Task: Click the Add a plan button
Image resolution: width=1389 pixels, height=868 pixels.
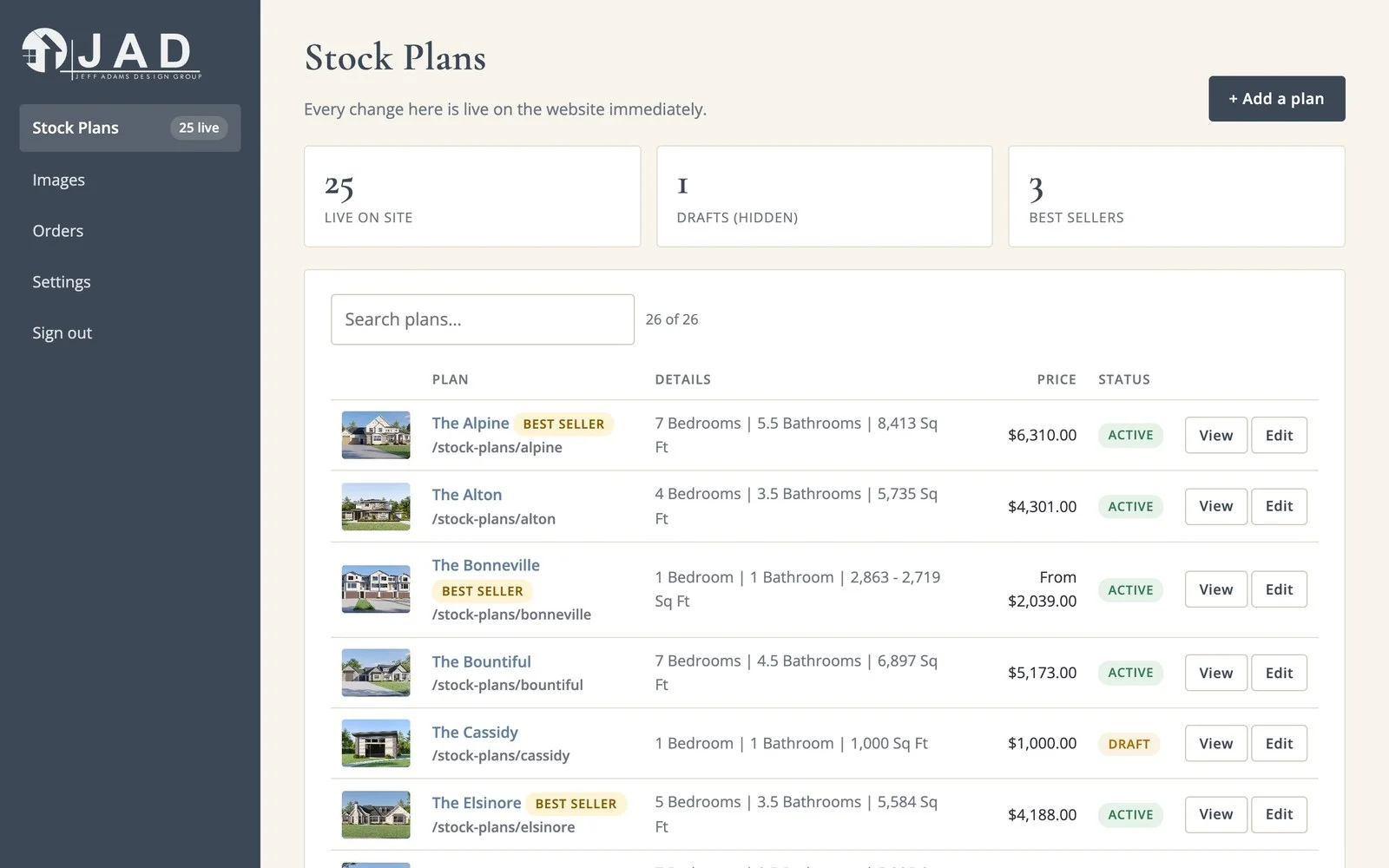Action: (x=1276, y=99)
